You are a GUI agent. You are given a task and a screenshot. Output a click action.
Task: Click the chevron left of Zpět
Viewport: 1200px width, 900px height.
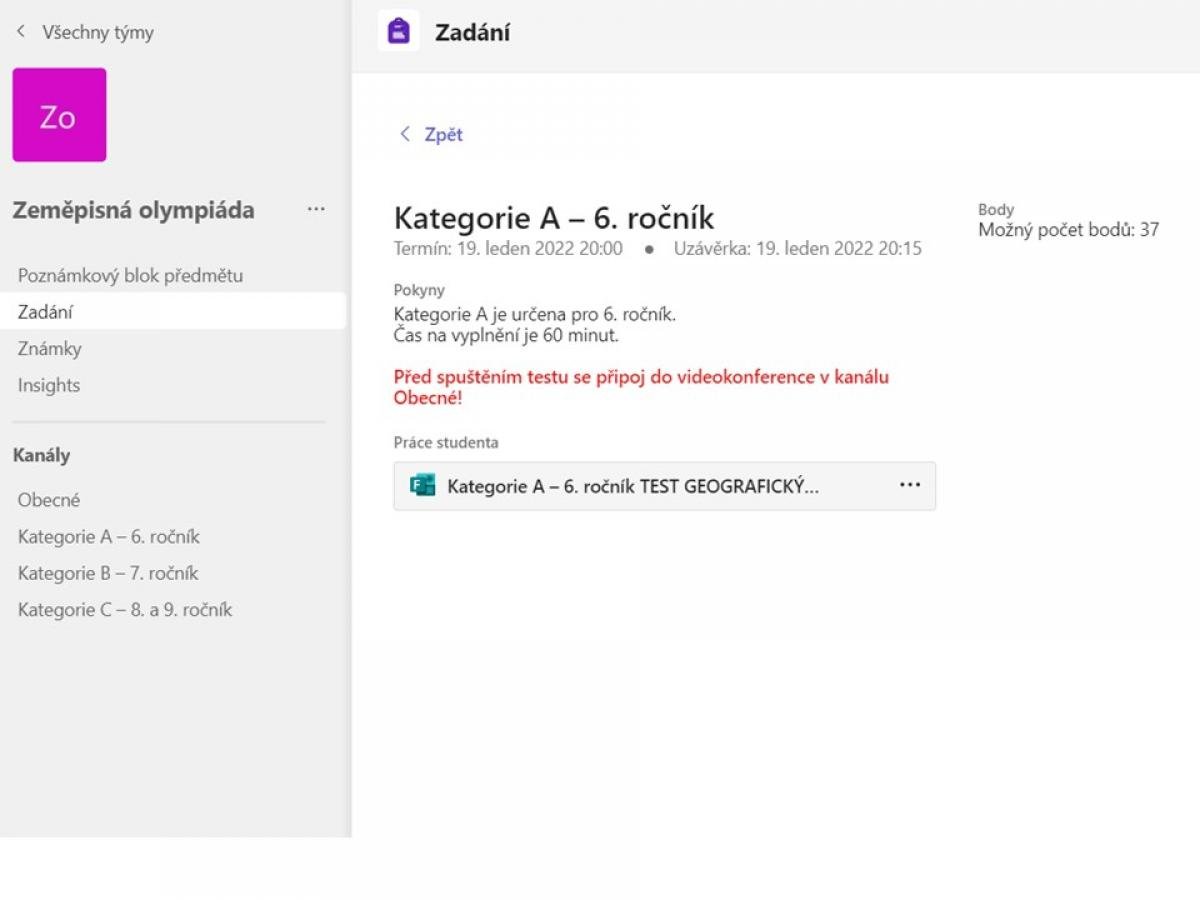[x=405, y=134]
